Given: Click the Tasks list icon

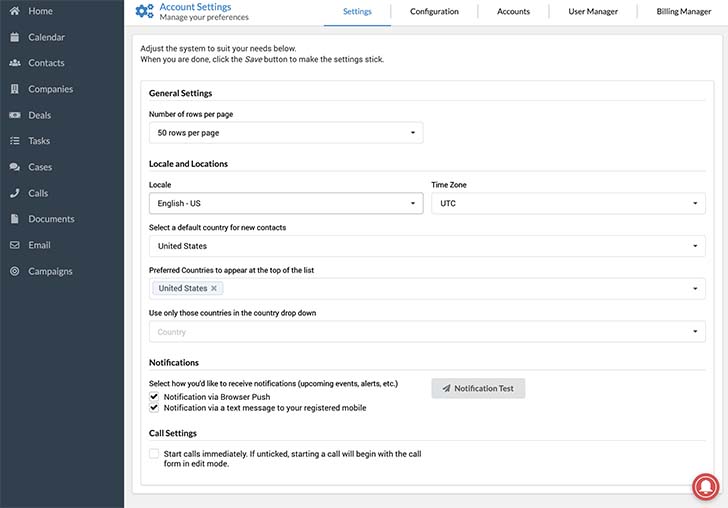Looking at the screenshot, I should [x=14, y=141].
